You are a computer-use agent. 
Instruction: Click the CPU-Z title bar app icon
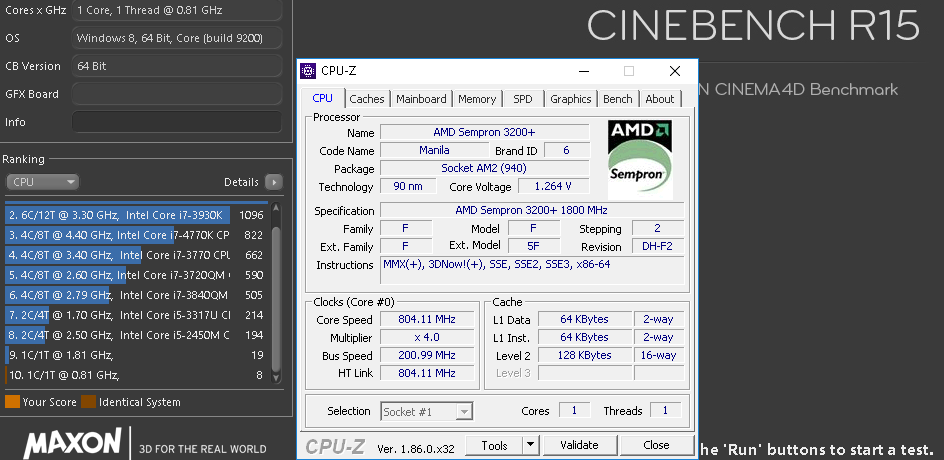pos(310,71)
